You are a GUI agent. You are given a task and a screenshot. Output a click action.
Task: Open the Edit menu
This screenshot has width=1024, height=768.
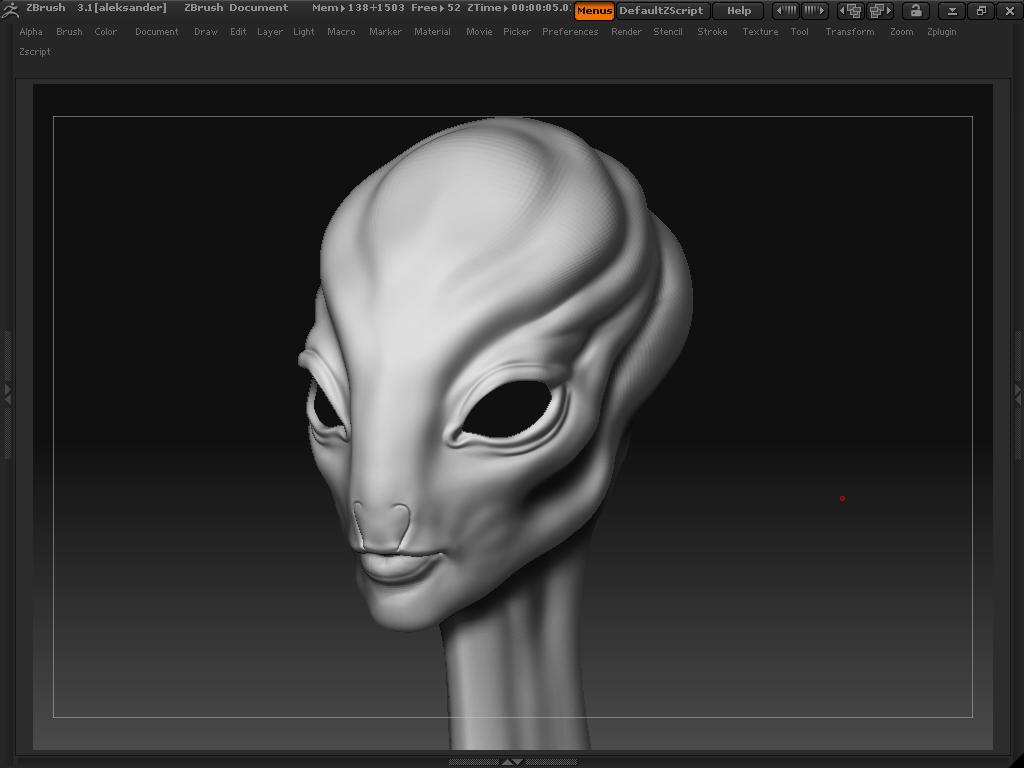point(238,31)
